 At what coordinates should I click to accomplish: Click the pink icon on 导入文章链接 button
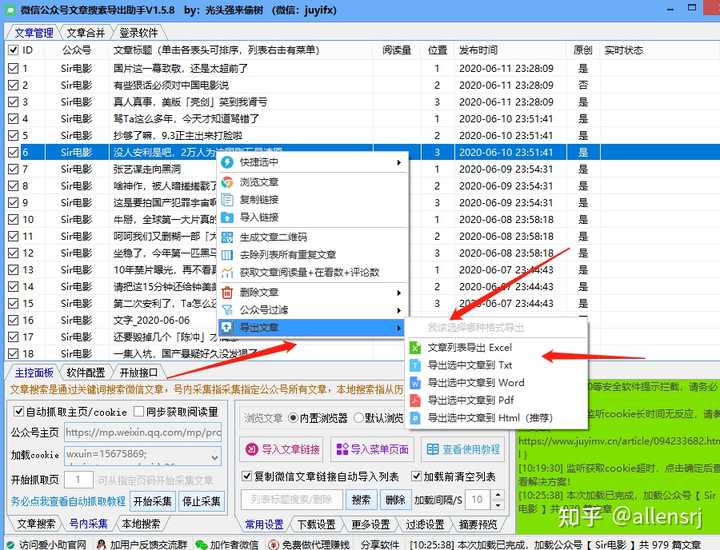[x=252, y=449]
